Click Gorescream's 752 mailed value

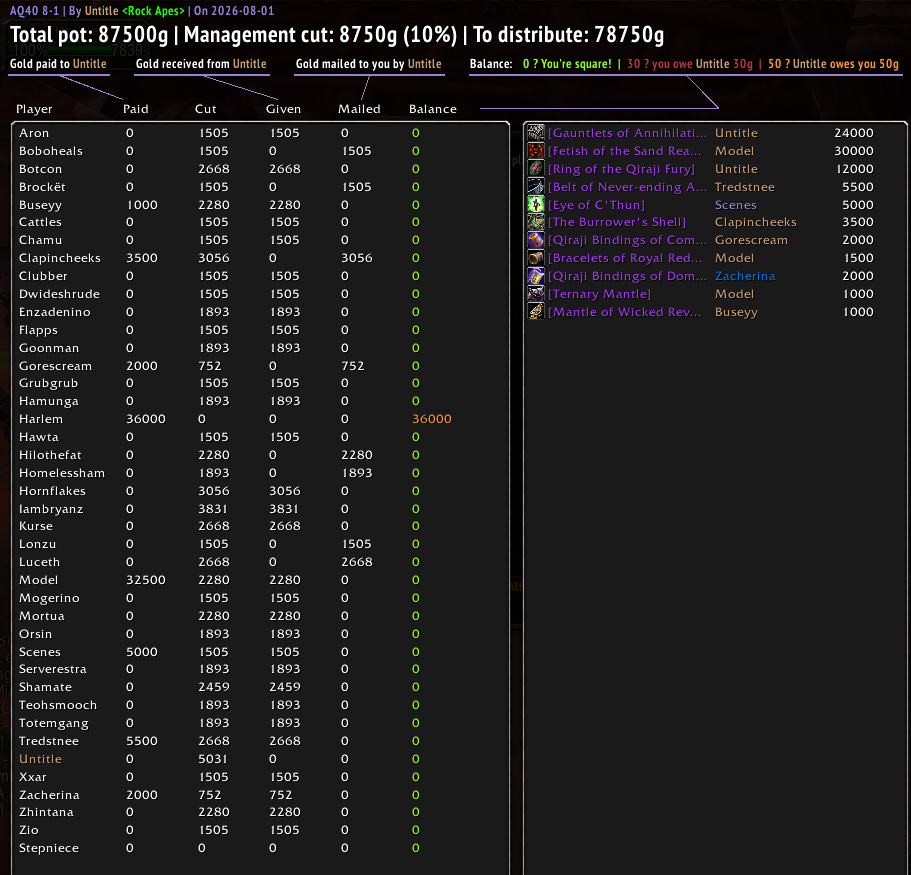coord(353,366)
